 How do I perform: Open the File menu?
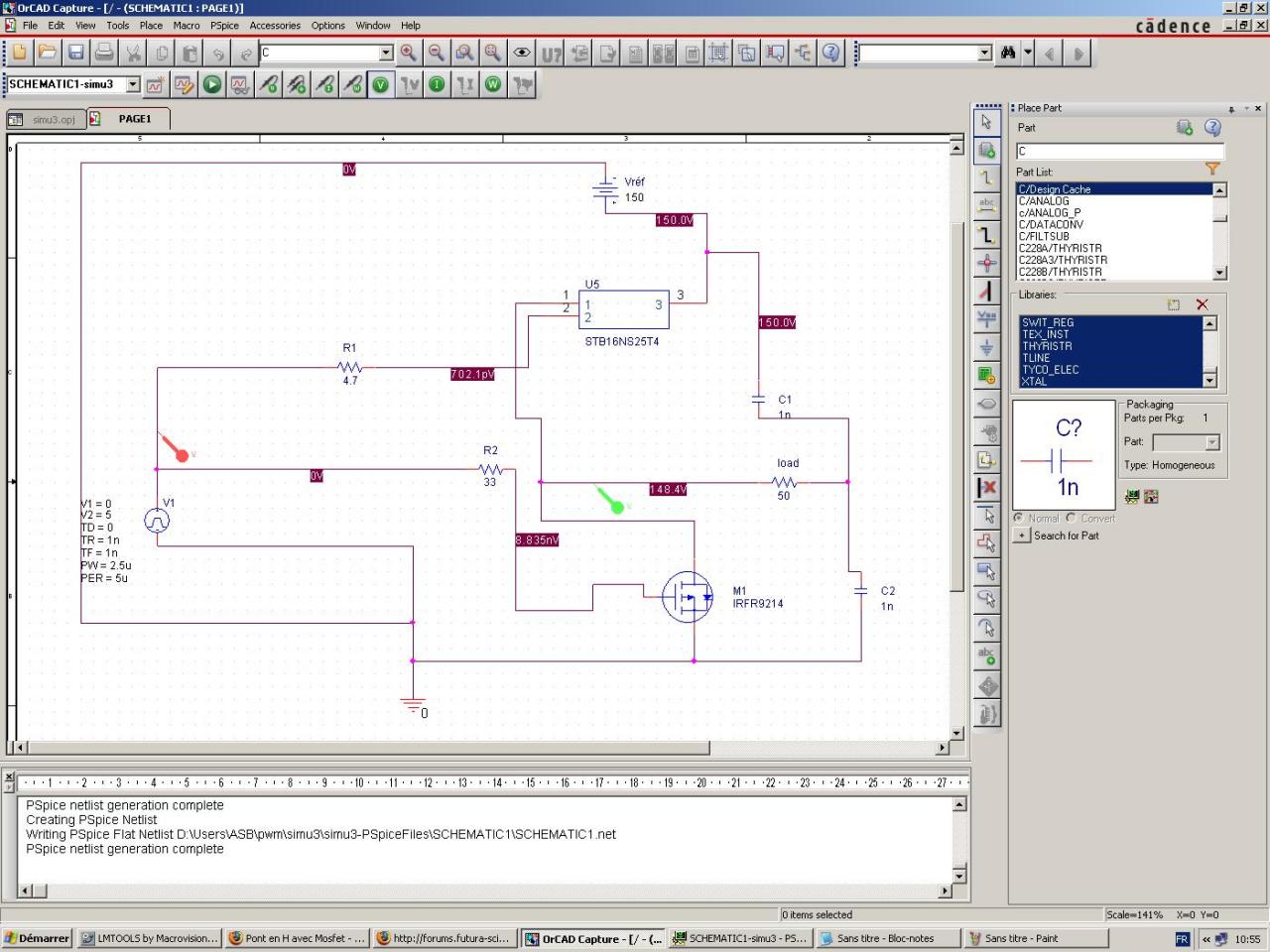[x=30, y=26]
